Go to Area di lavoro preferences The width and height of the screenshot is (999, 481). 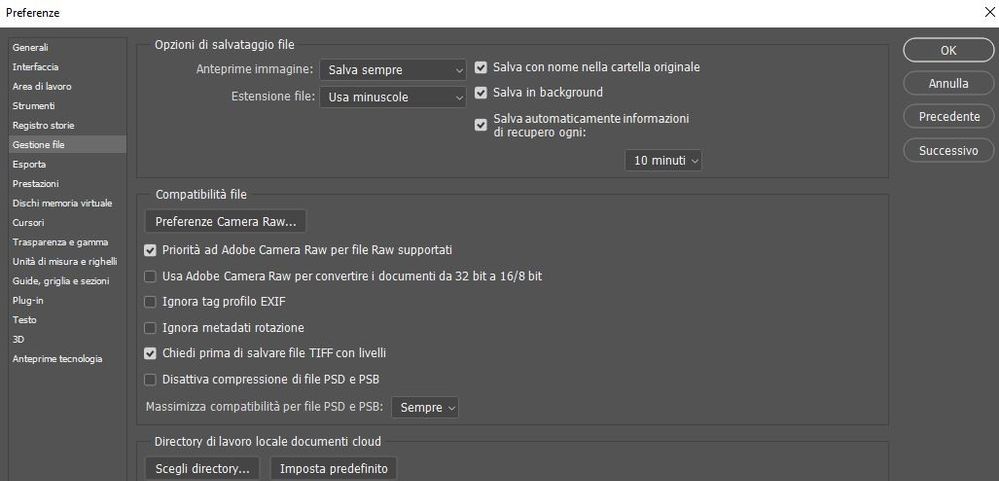tap(67, 86)
